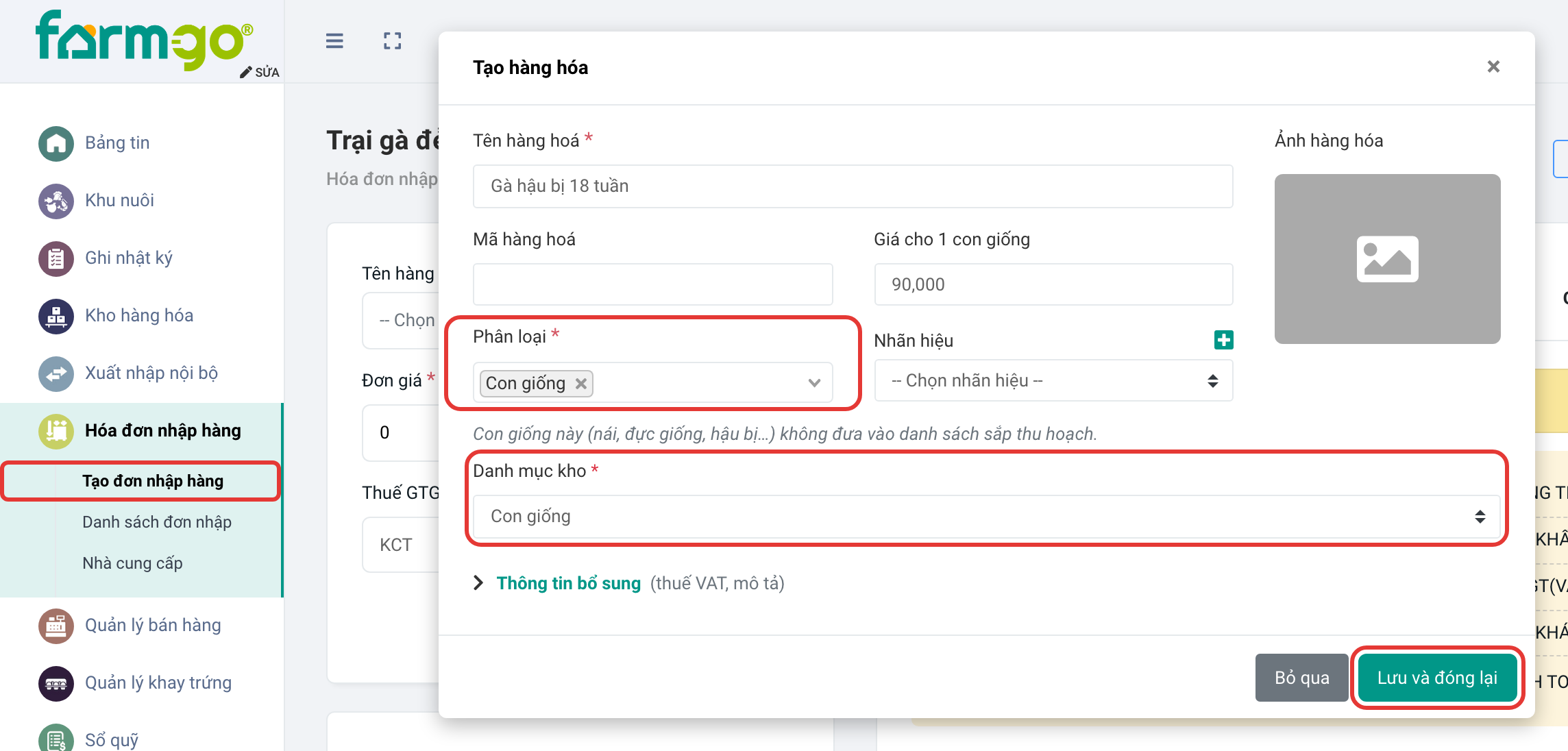Open the Quản lý khay trứng link
This screenshot has height=751, width=1568.
tap(158, 682)
